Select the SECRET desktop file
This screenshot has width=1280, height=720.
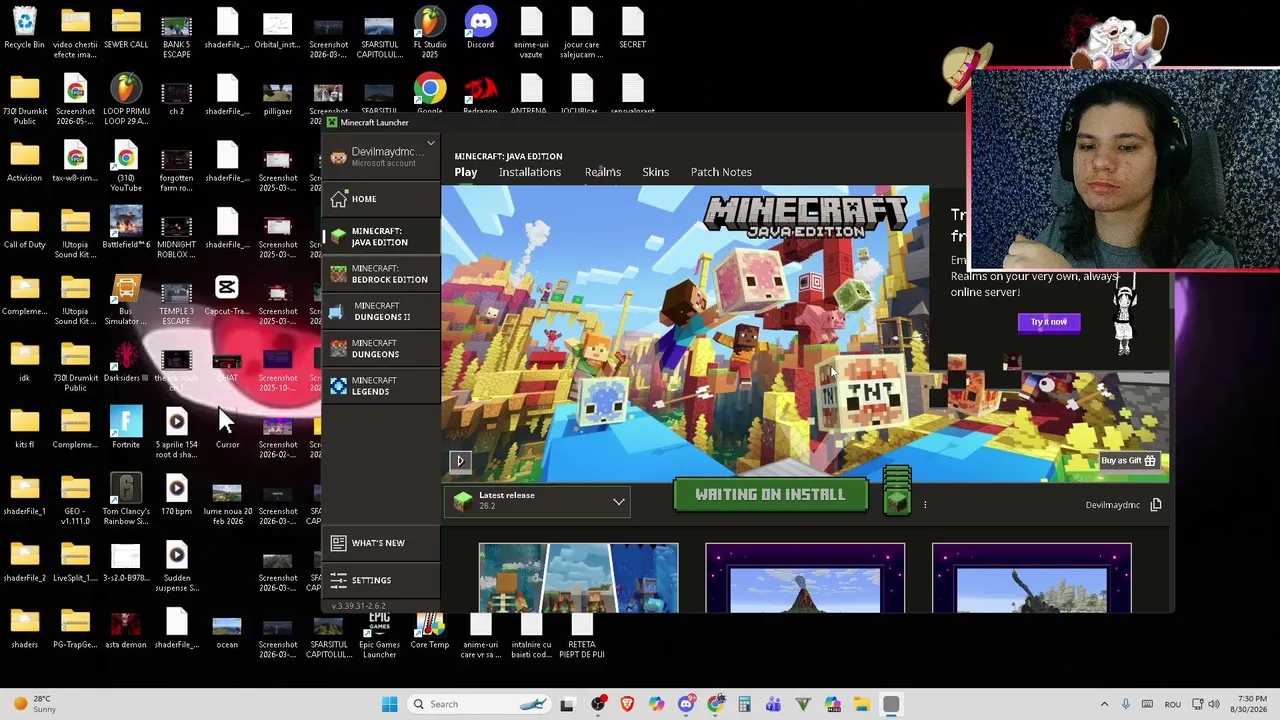pyautogui.click(x=632, y=28)
